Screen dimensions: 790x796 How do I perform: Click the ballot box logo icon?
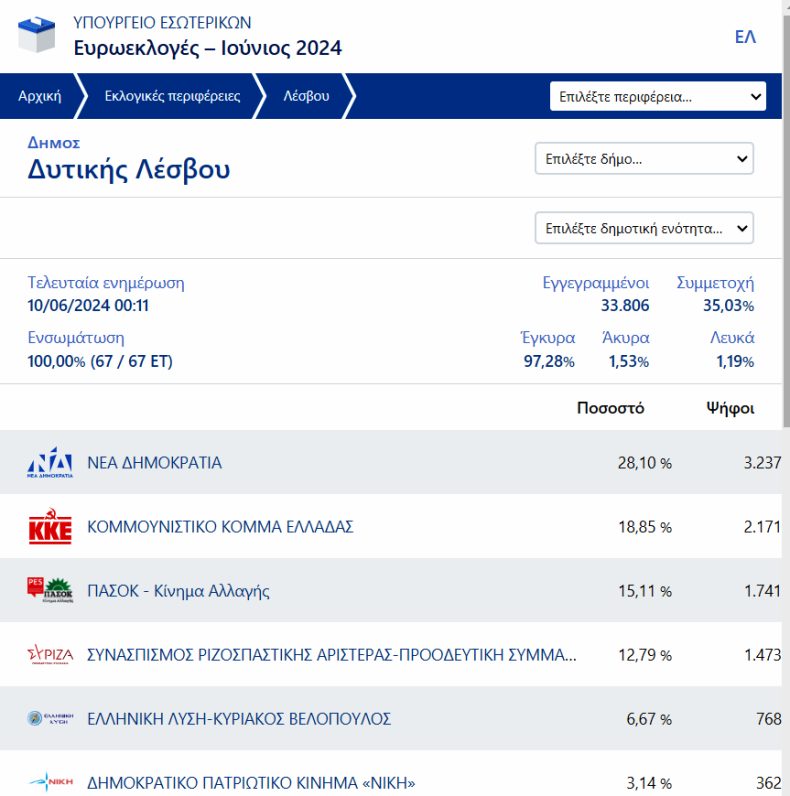[36, 34]
